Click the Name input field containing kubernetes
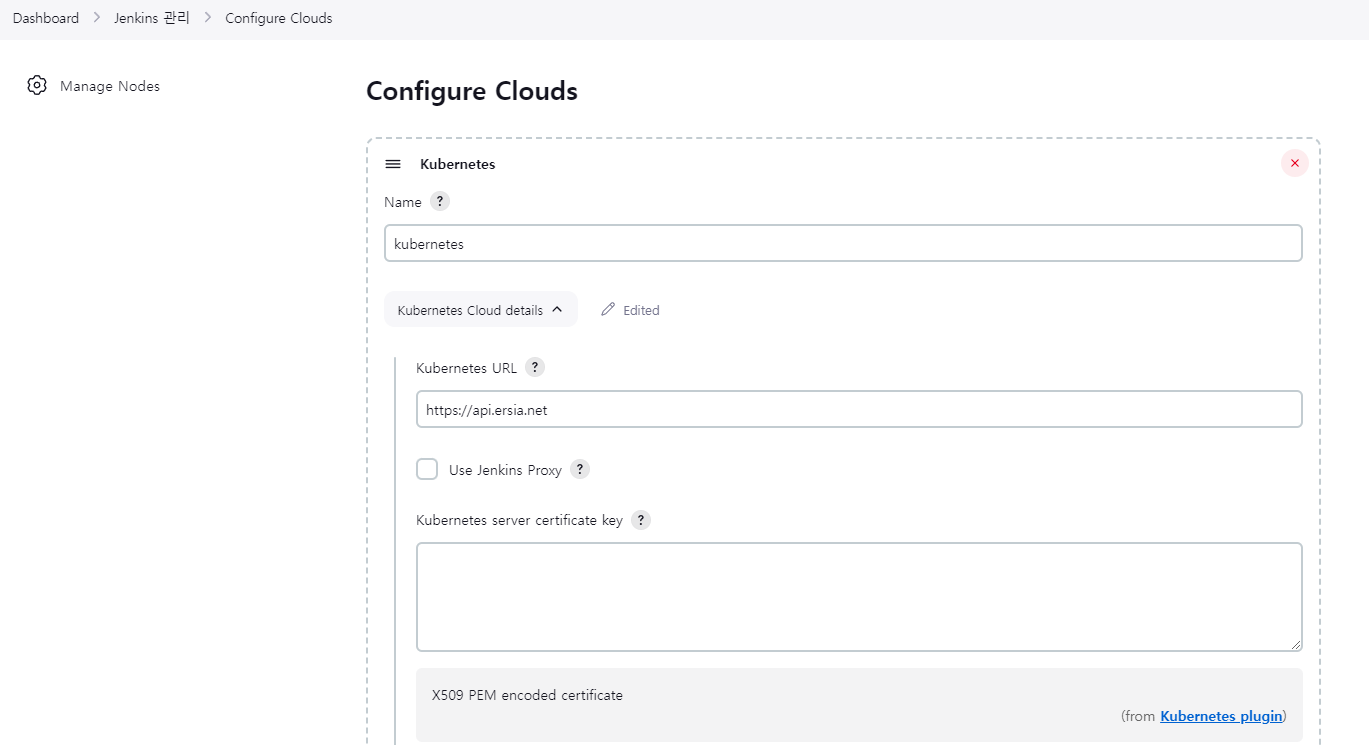Screen dimensions: 1369x745 coord(843,243)
